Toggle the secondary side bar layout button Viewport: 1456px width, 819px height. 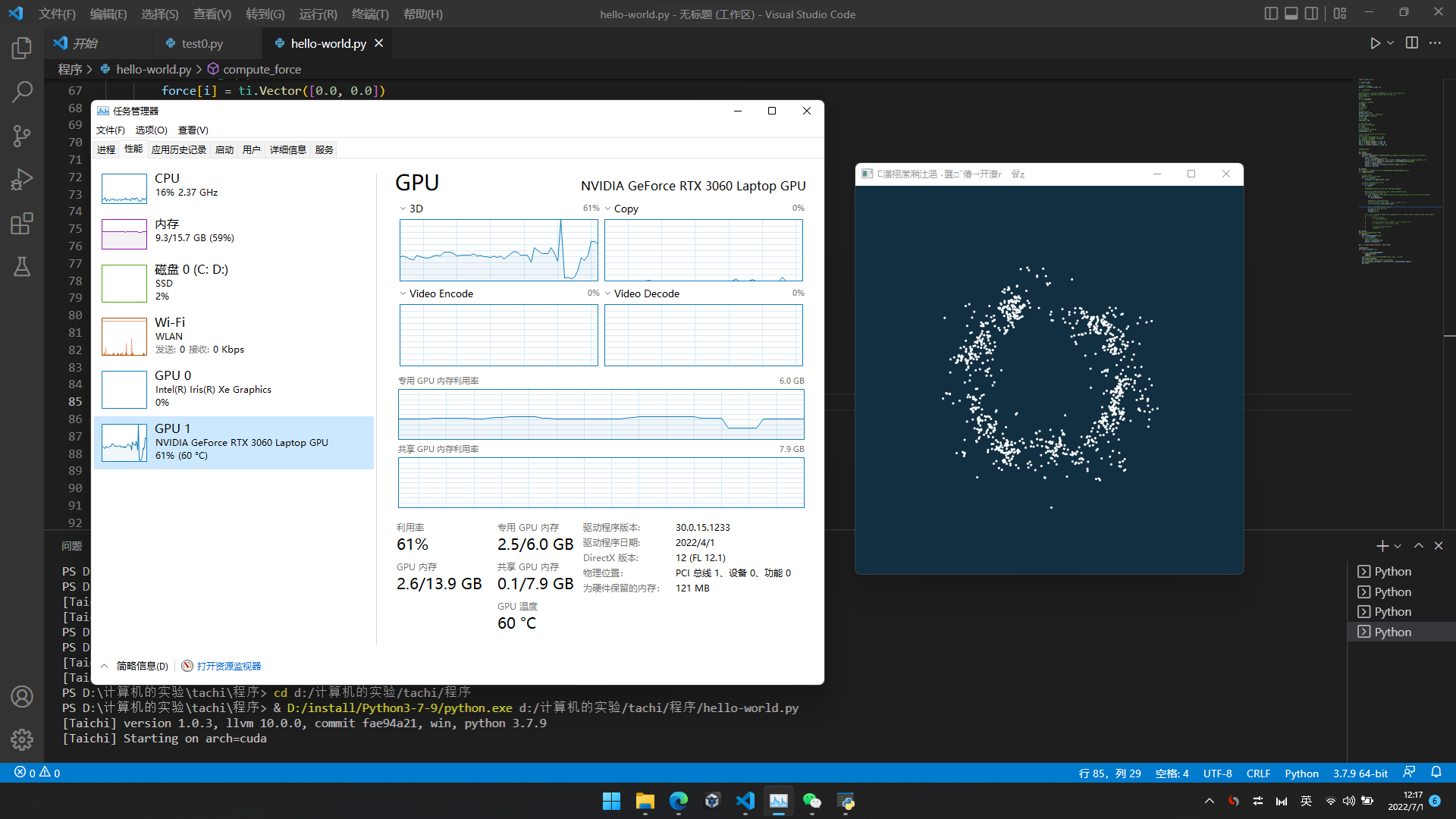1311,14
